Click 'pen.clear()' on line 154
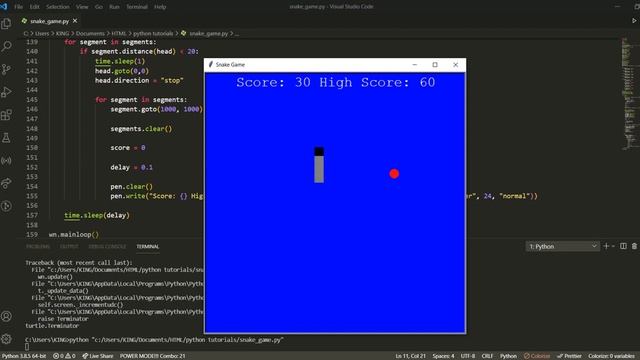The height and width of the screenshot is (360, 640). point(131,187)
